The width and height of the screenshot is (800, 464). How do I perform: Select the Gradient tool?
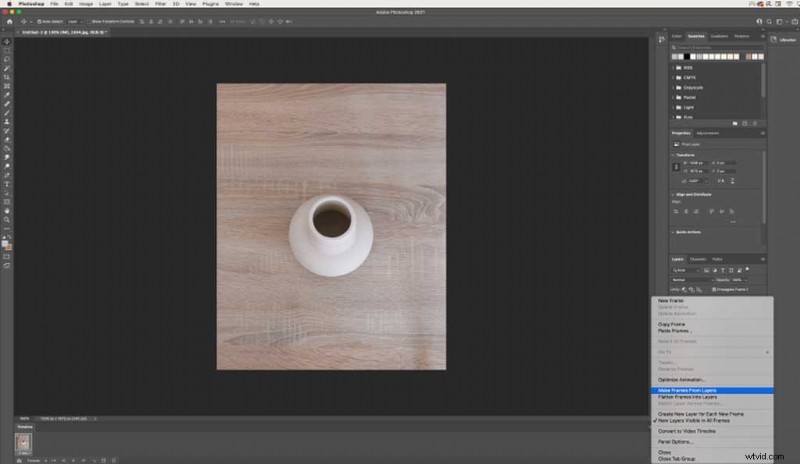click(x=7, y=149)
